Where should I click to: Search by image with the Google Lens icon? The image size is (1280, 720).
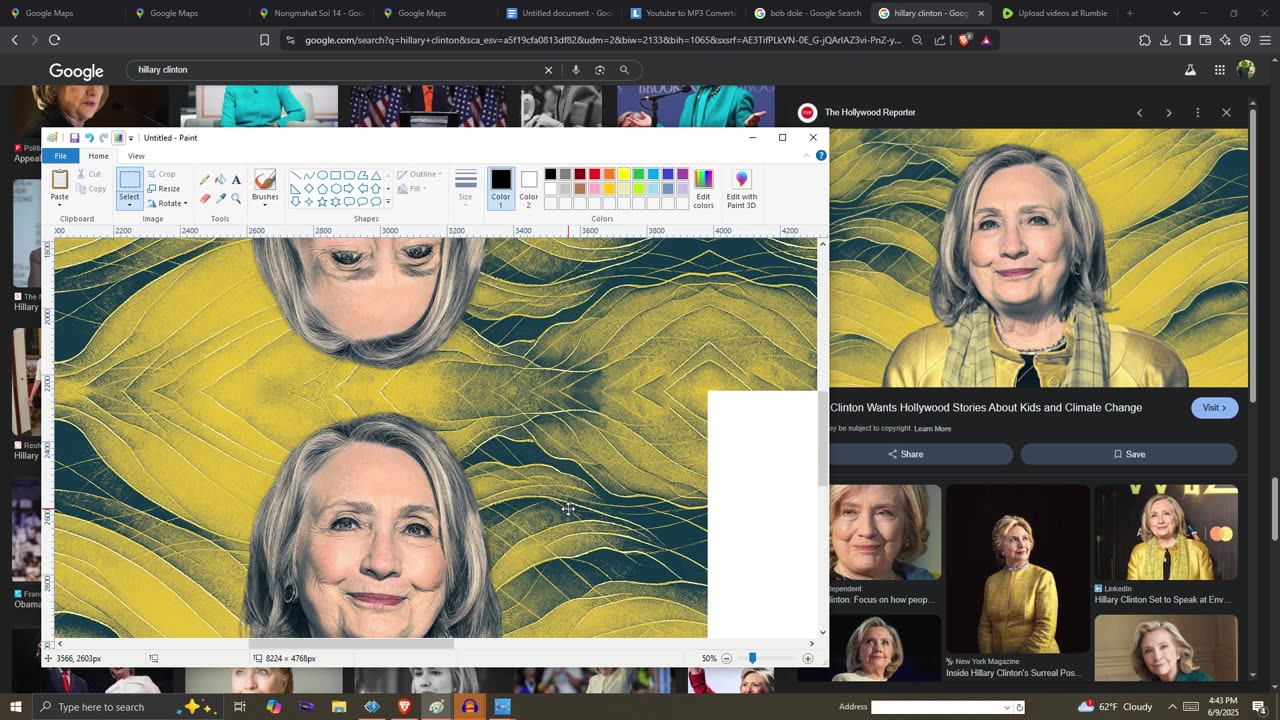click(600, 70)
